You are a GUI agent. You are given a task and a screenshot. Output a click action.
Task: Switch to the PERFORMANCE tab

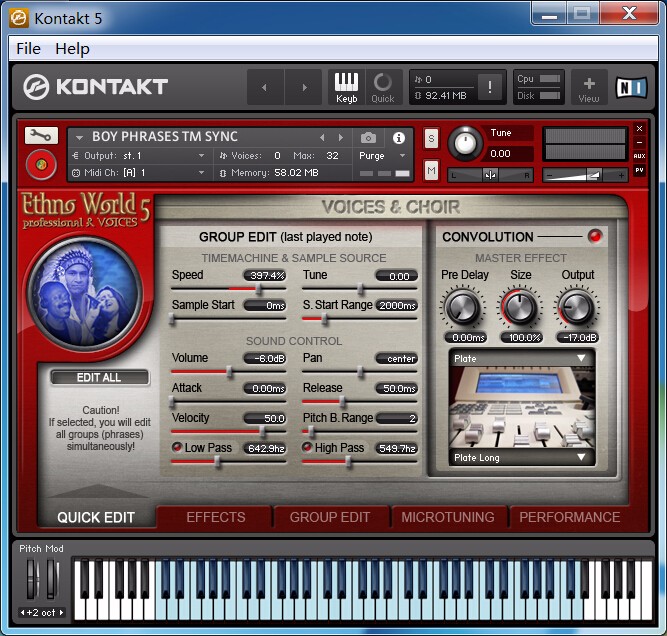click(569, 517)
